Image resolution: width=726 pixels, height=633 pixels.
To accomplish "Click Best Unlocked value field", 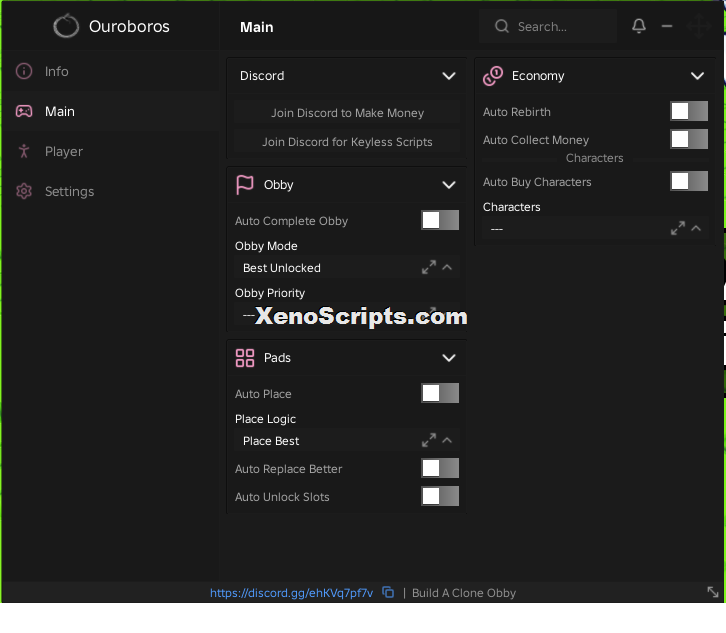I will click(x=347, y=268).
